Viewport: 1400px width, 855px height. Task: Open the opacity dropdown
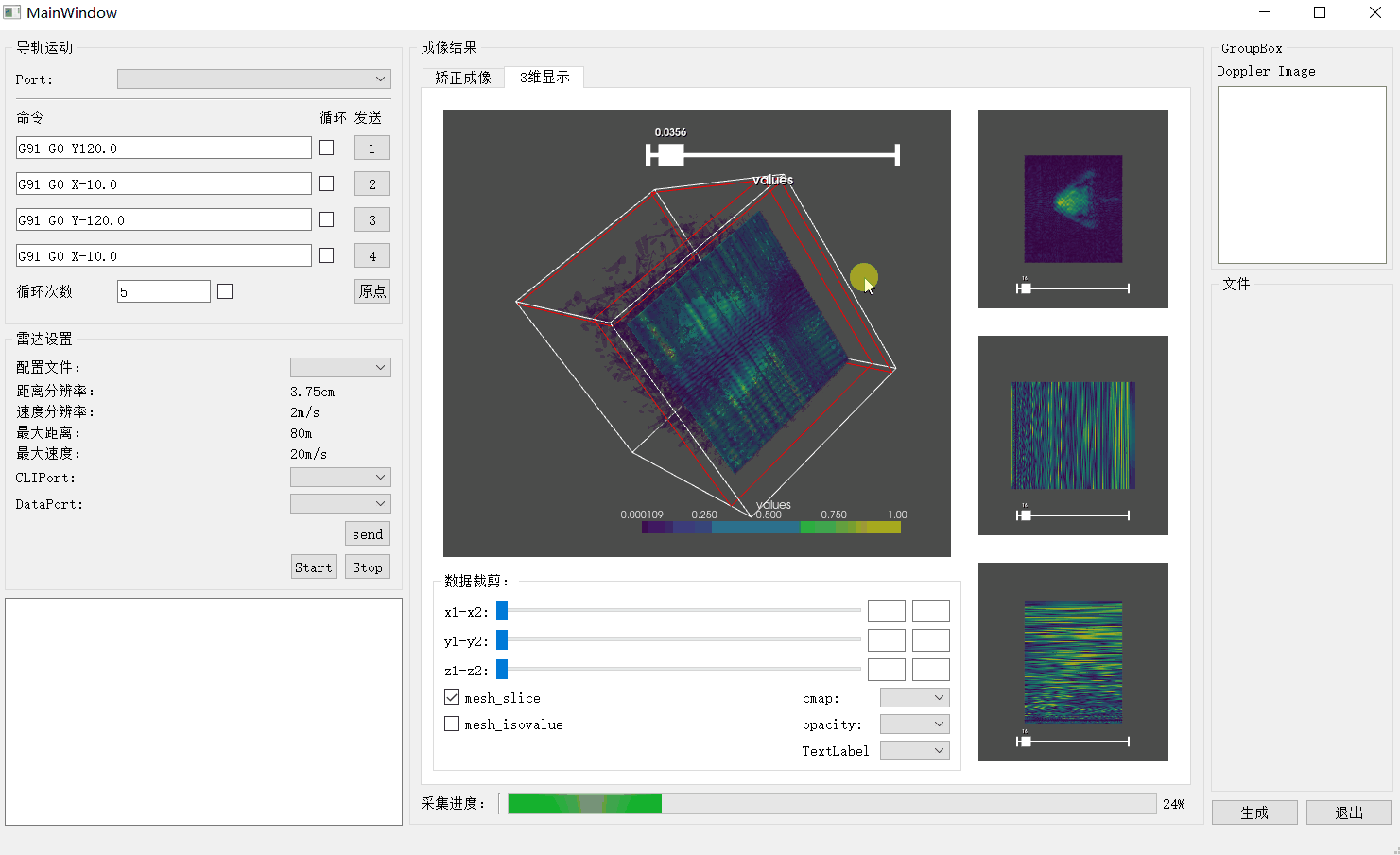(913, 724)
